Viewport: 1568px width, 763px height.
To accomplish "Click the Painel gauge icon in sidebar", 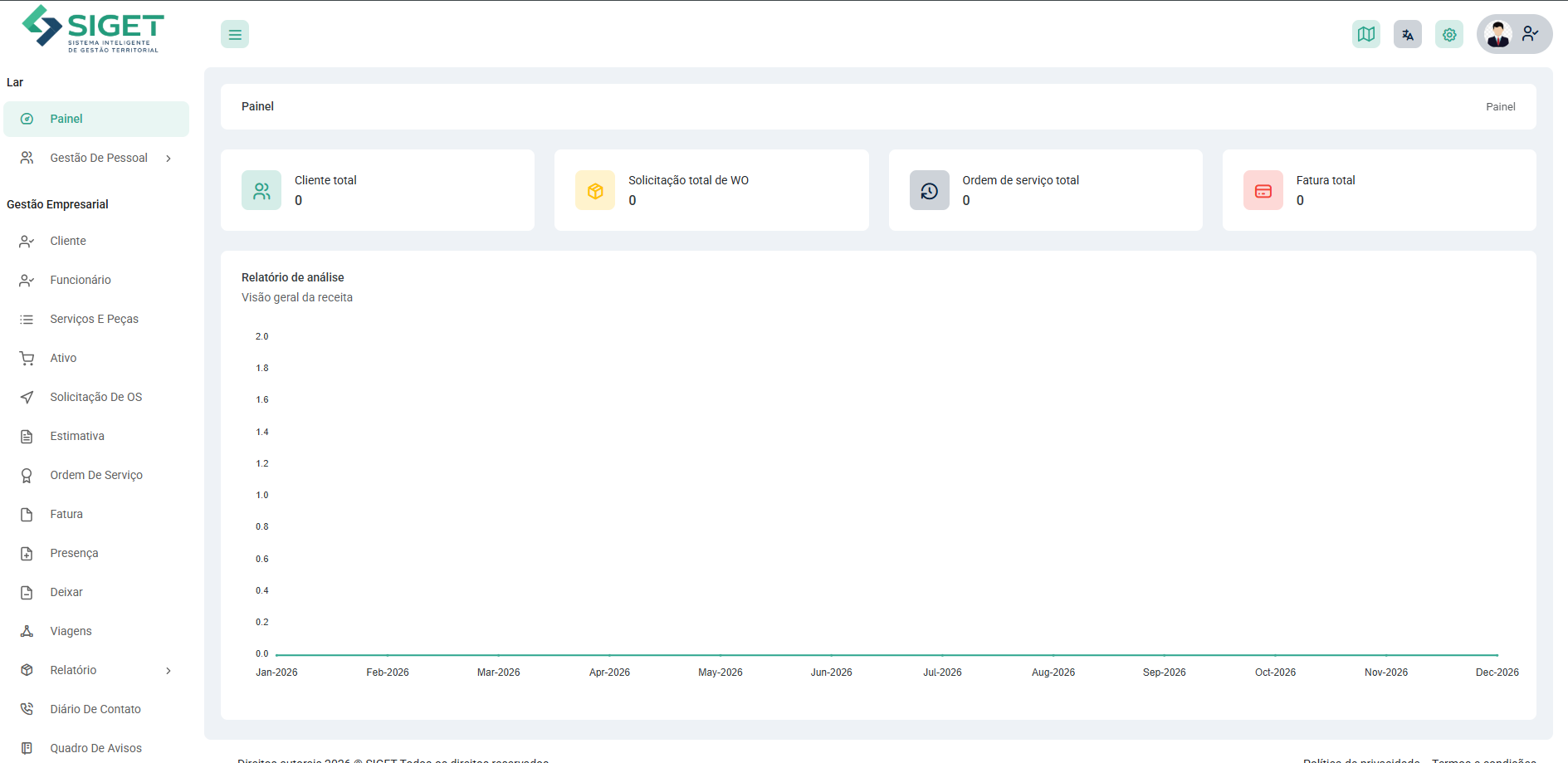I will 27,119.
